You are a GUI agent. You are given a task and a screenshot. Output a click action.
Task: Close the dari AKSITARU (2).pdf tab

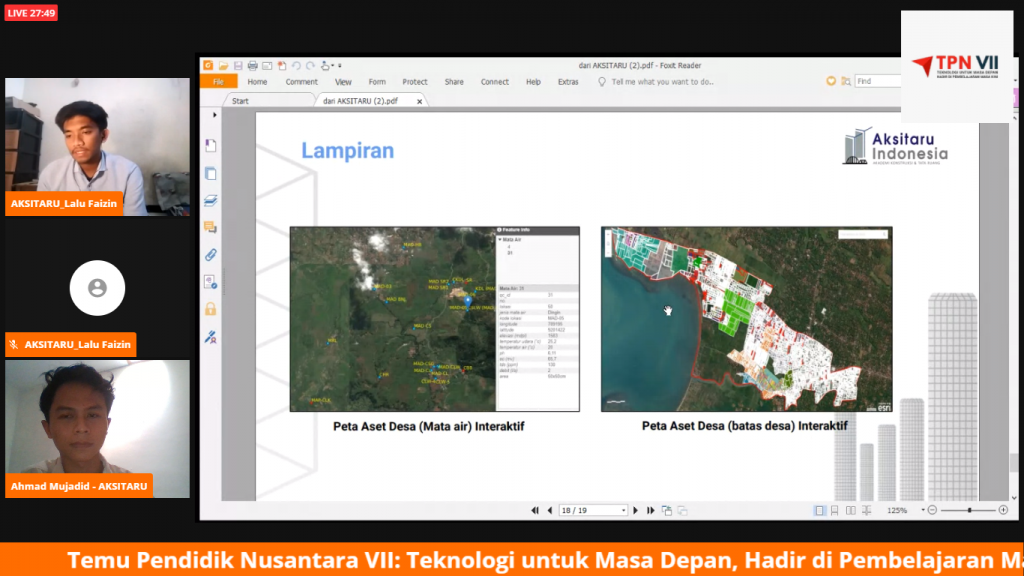pyautogui.click(x=419, y=101)
